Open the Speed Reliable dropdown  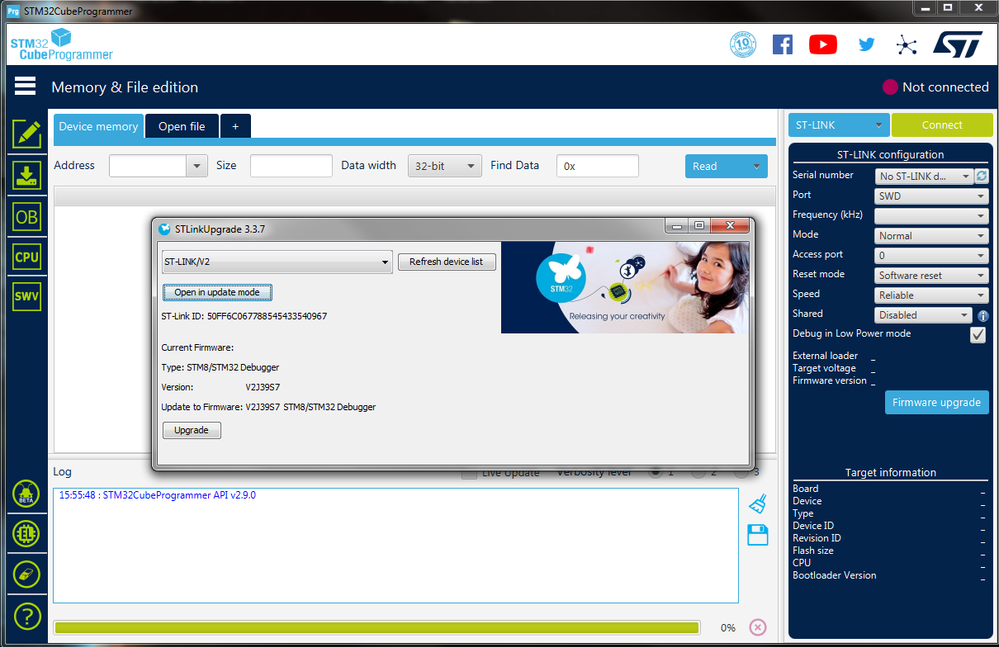coord(931,295)
